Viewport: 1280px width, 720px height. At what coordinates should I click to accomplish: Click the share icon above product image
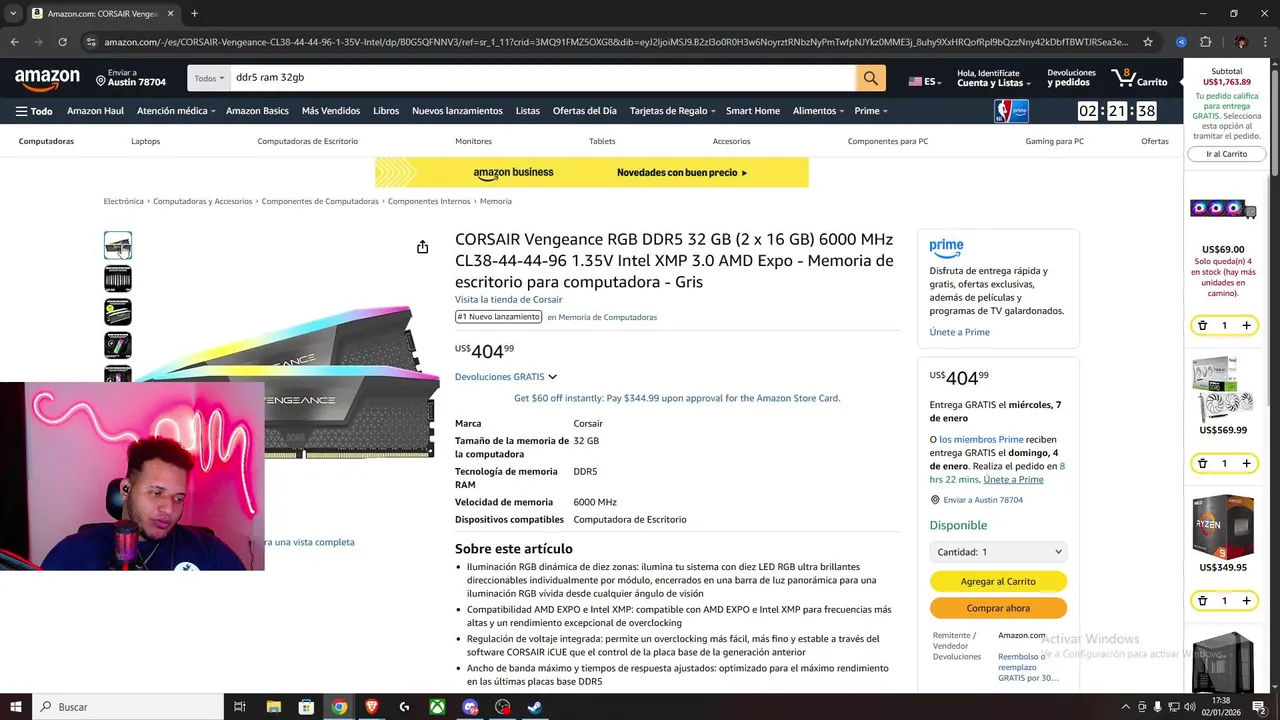tap(422, 247)
